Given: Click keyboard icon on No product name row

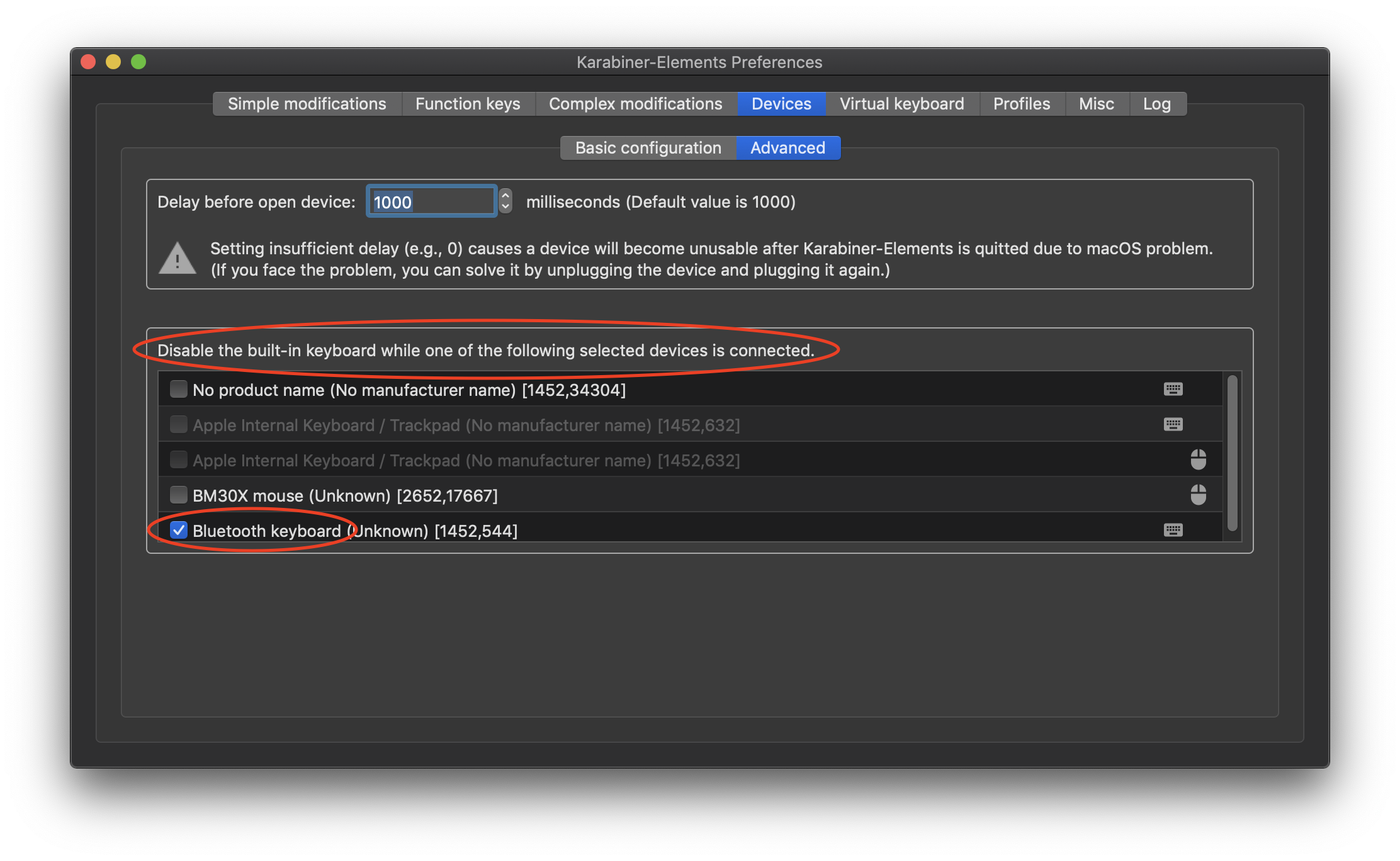Looking at the screenshot, I should click(1173, 390).
